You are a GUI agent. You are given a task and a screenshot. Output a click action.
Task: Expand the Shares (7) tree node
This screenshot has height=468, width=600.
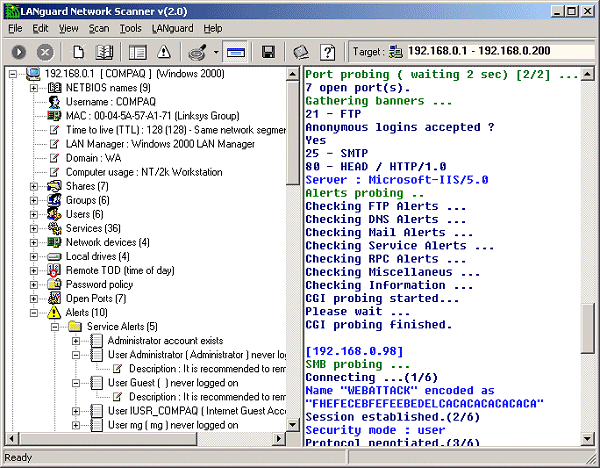[35, 187]
